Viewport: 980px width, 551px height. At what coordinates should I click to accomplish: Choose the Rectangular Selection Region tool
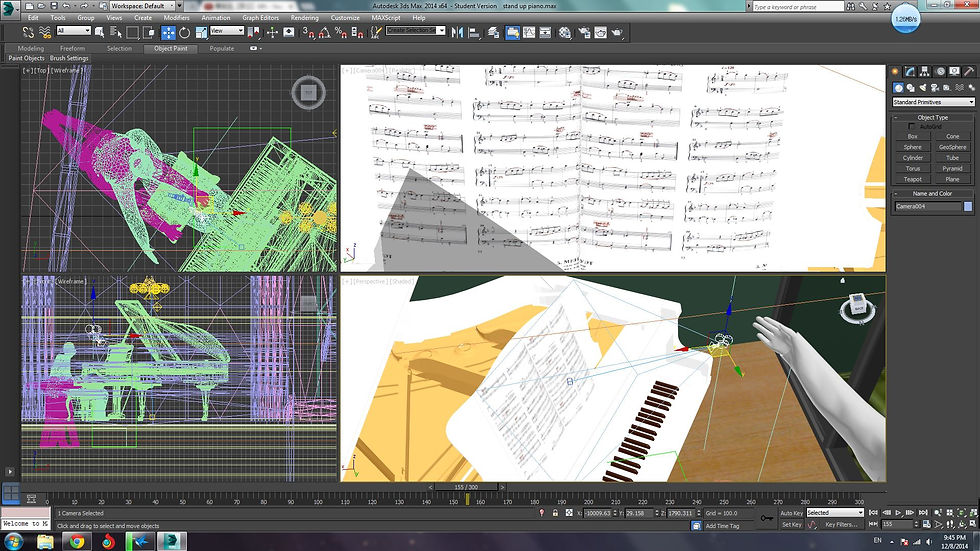[132, 32]
